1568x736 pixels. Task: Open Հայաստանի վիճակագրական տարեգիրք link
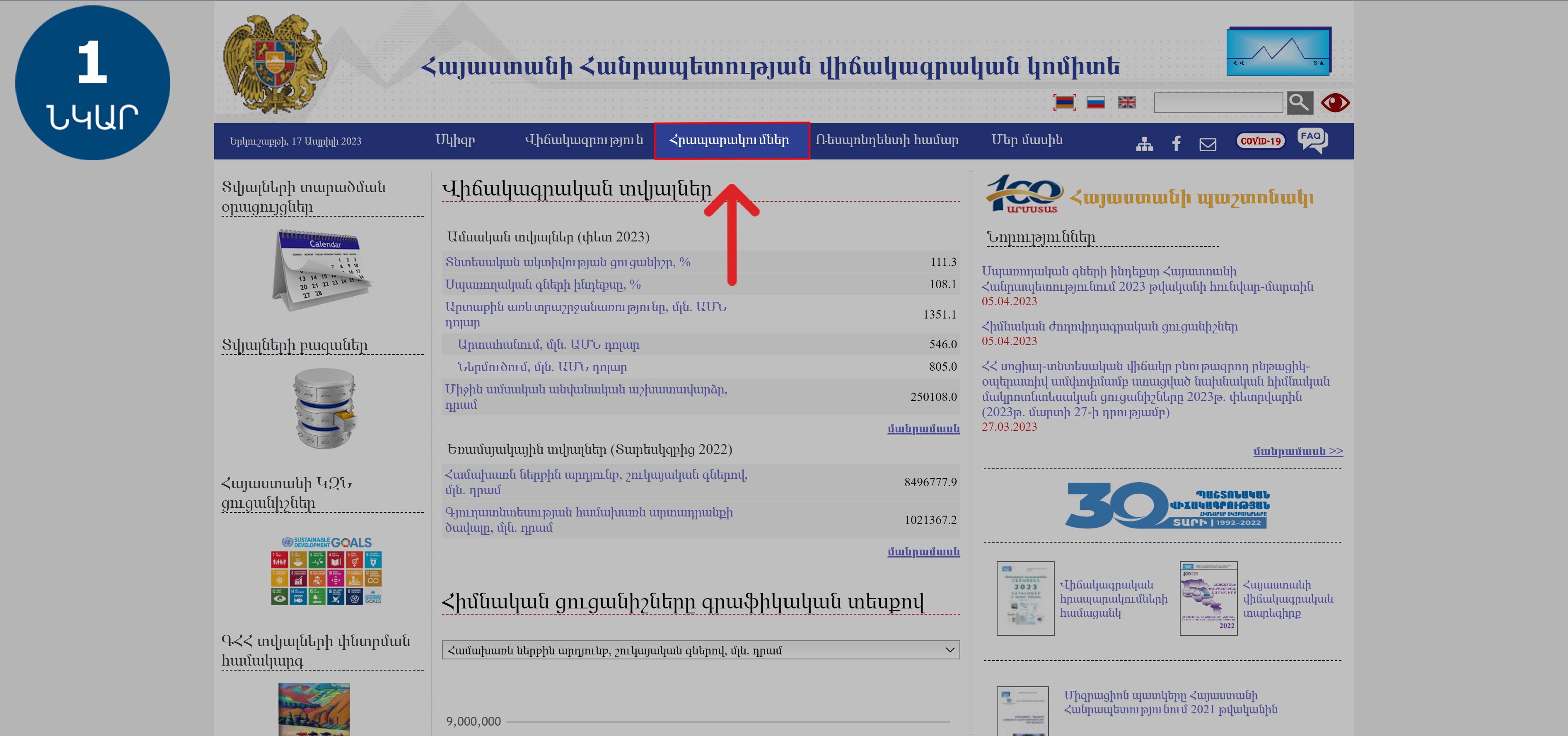point(1288,598)
